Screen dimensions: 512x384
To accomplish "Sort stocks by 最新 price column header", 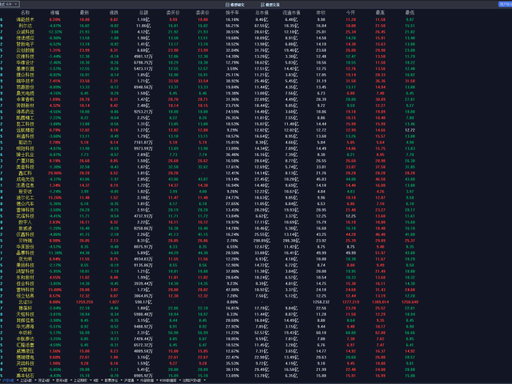I will pos(84,12).
